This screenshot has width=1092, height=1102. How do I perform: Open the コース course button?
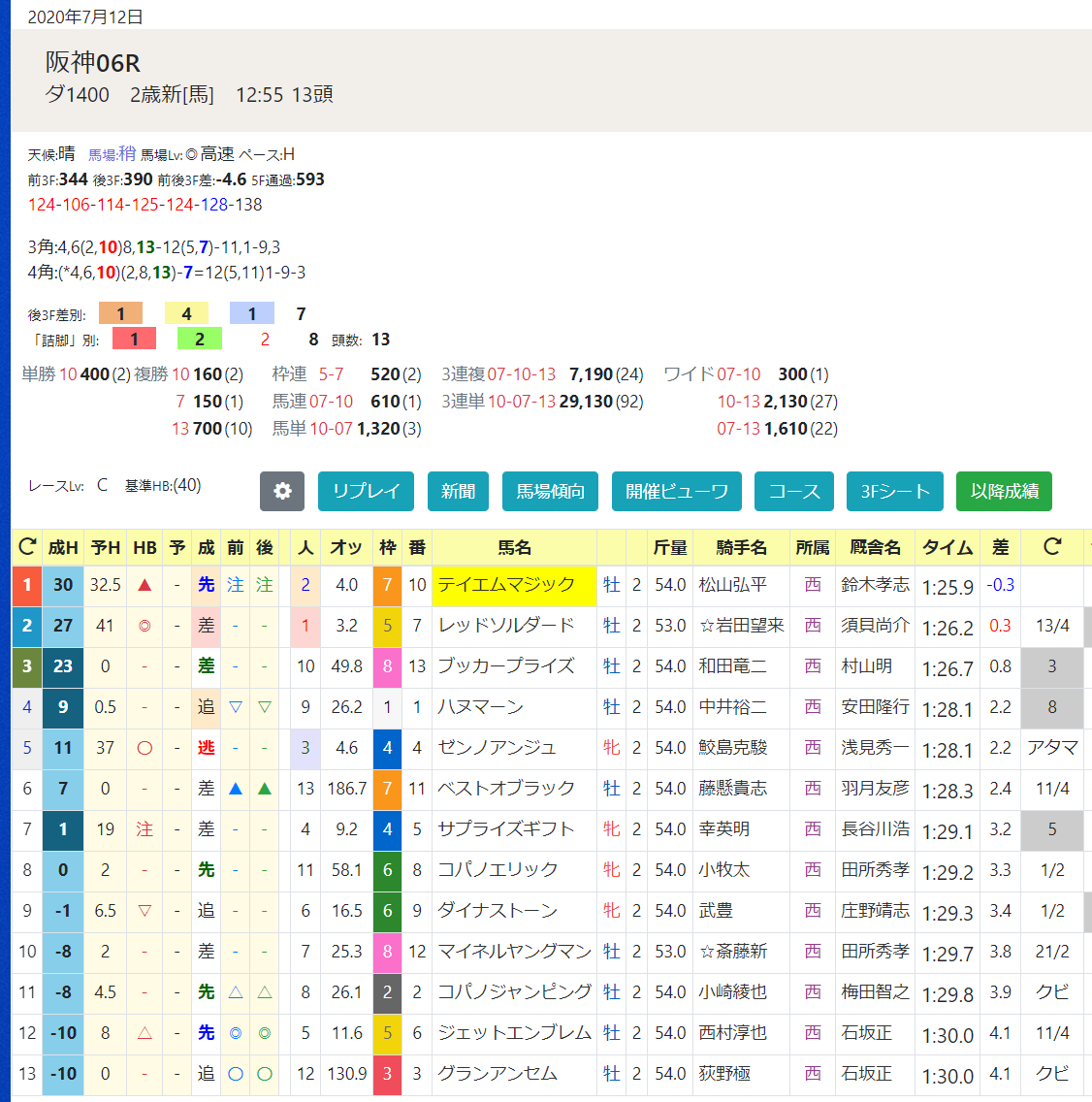(794, 491)
